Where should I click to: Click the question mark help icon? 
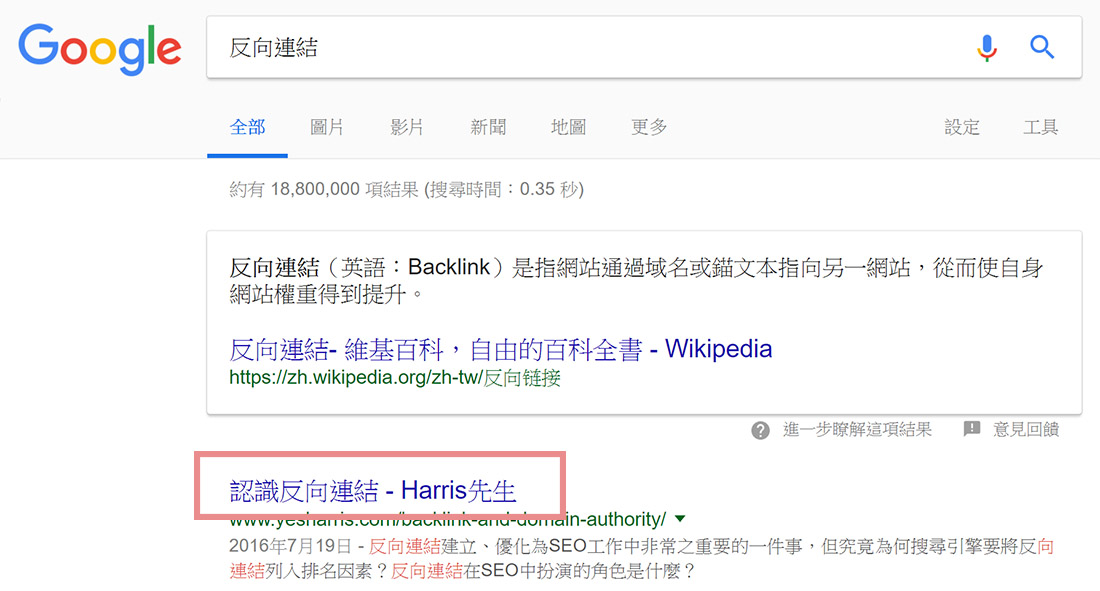click(x=760, y=430)
